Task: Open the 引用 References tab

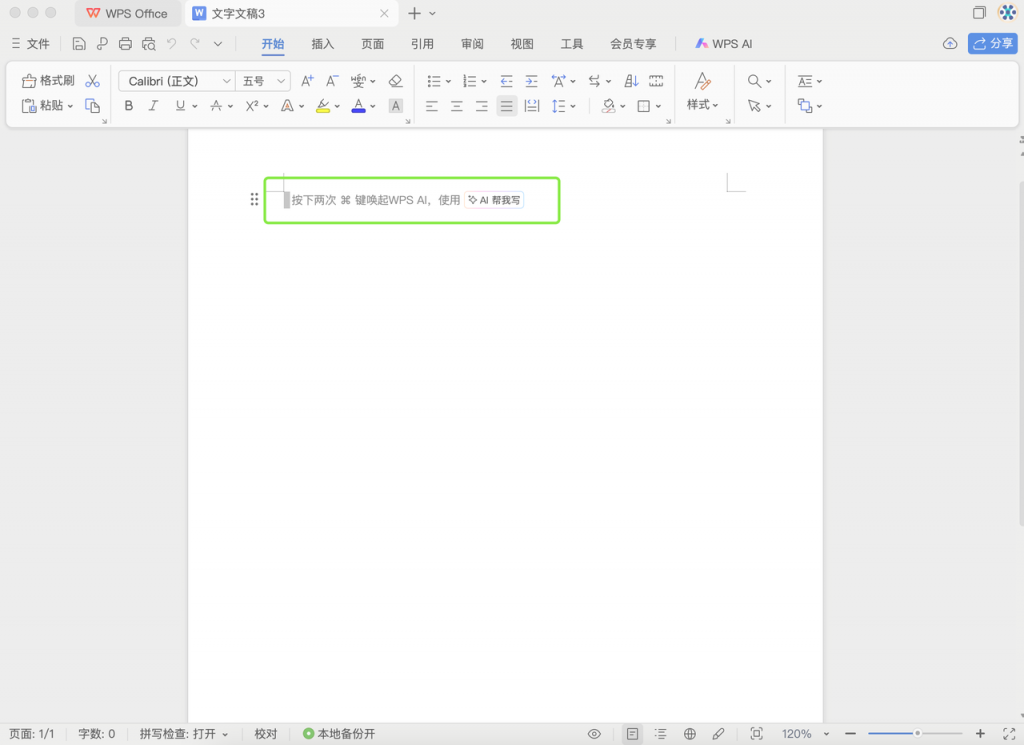Action: pyautogui.click(x=422, y=44)
